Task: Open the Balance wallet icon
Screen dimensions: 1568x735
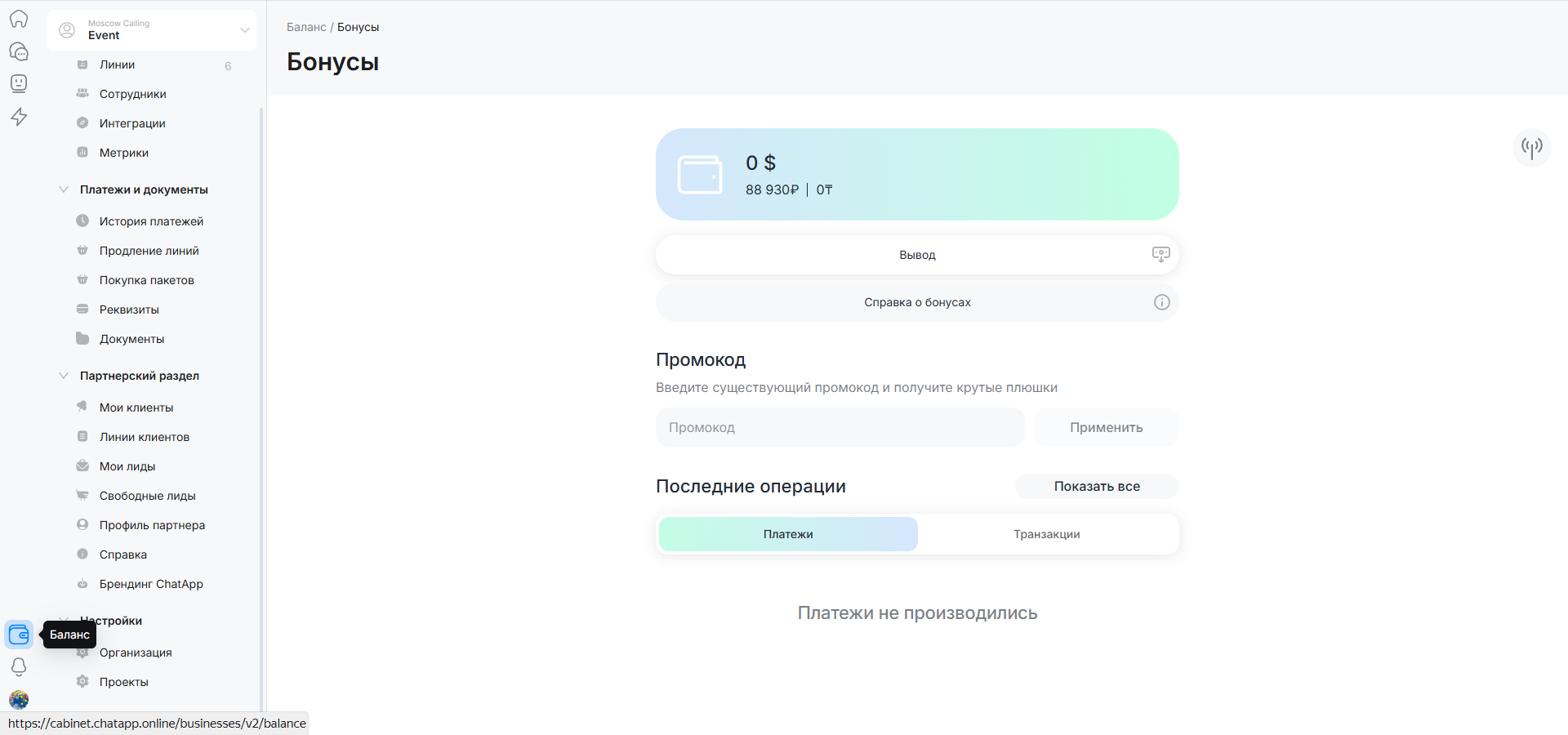Action: pos(19,635)
